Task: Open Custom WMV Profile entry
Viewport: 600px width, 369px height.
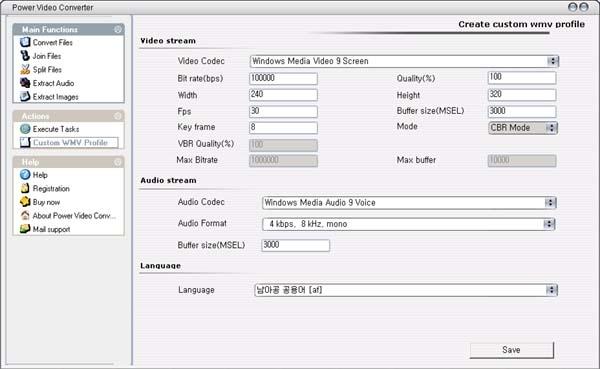Action: 70,142
